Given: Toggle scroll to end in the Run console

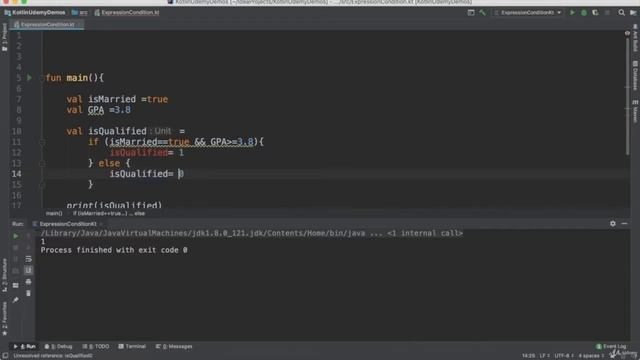Looking at the screenshot, I should (28, 270).
